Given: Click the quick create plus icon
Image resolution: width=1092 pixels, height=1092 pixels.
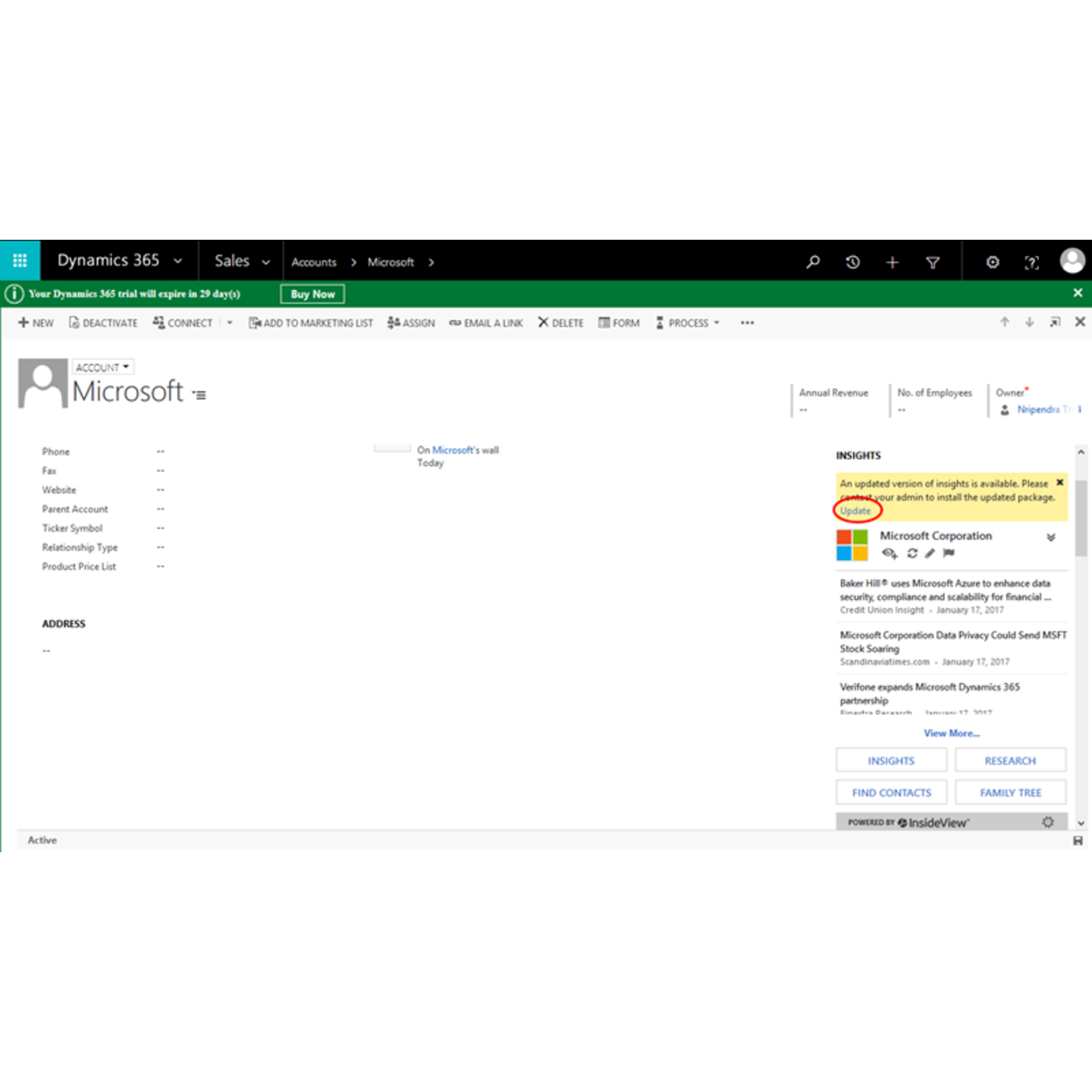Looking at the screenshot, I should click(892, 261).
